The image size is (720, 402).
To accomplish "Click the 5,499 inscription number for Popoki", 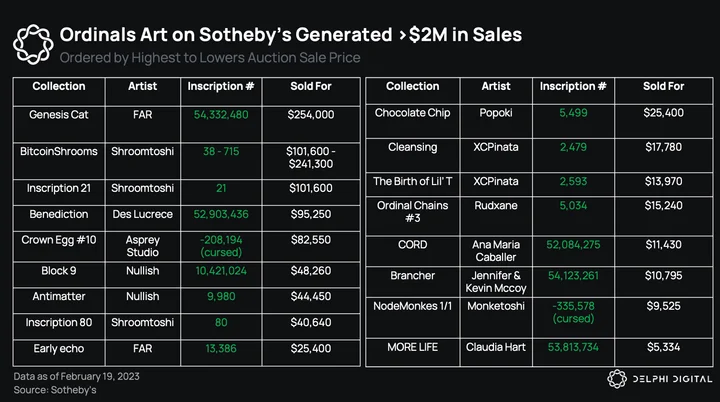I will 573,113.
